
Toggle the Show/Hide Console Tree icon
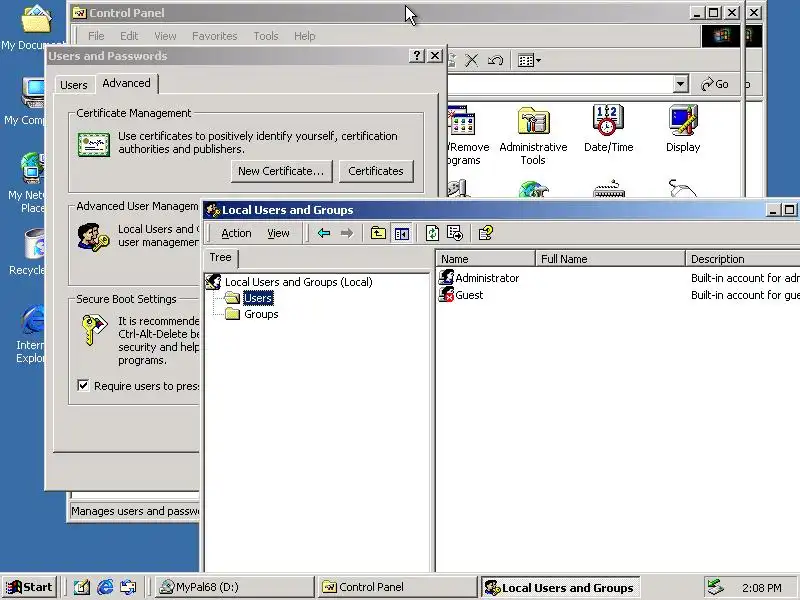pyautogui.click(x=402, y=233)
